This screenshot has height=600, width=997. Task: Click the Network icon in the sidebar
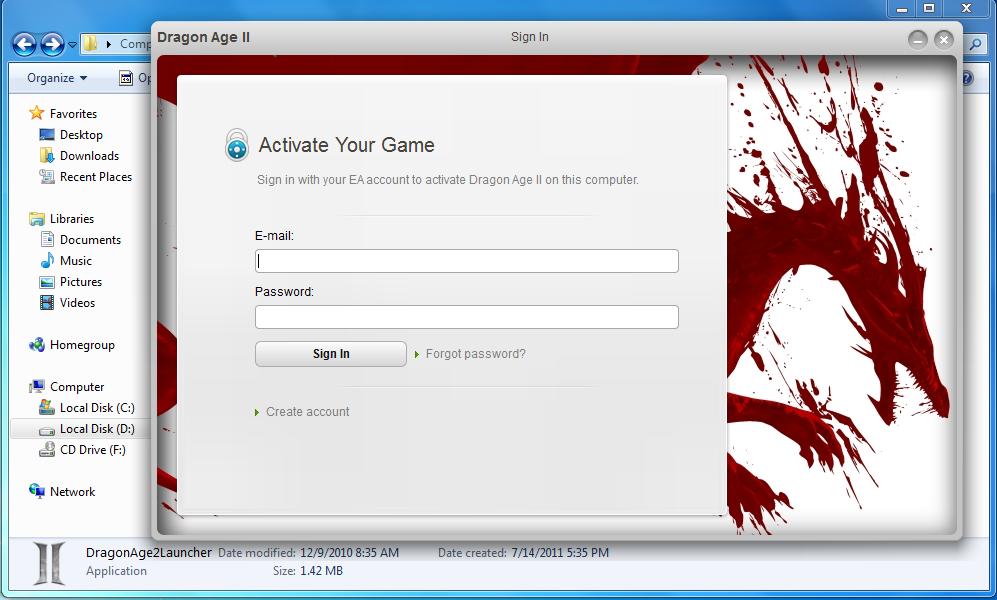tap(37, 491)
